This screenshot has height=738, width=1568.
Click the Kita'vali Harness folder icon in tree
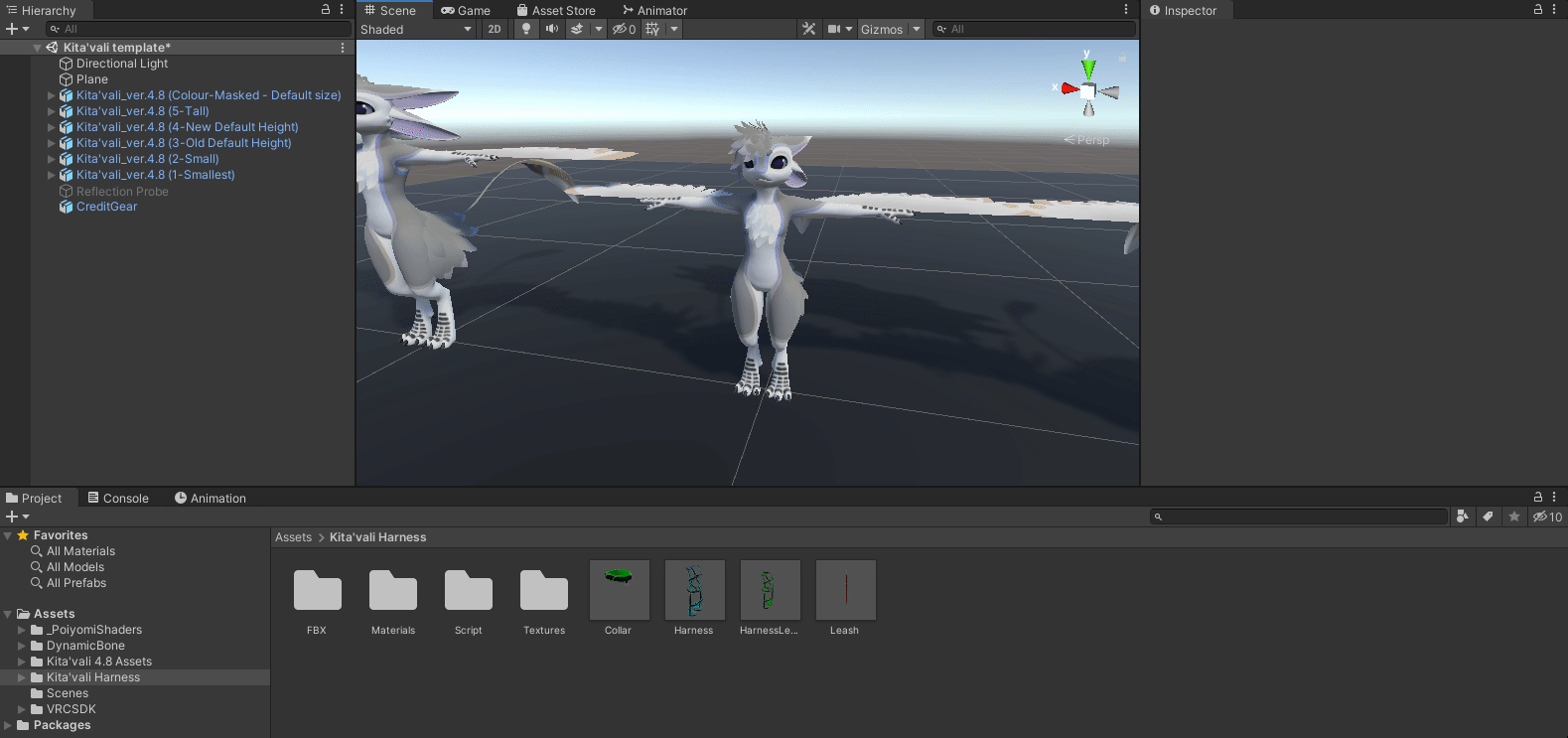pos(37,677)
